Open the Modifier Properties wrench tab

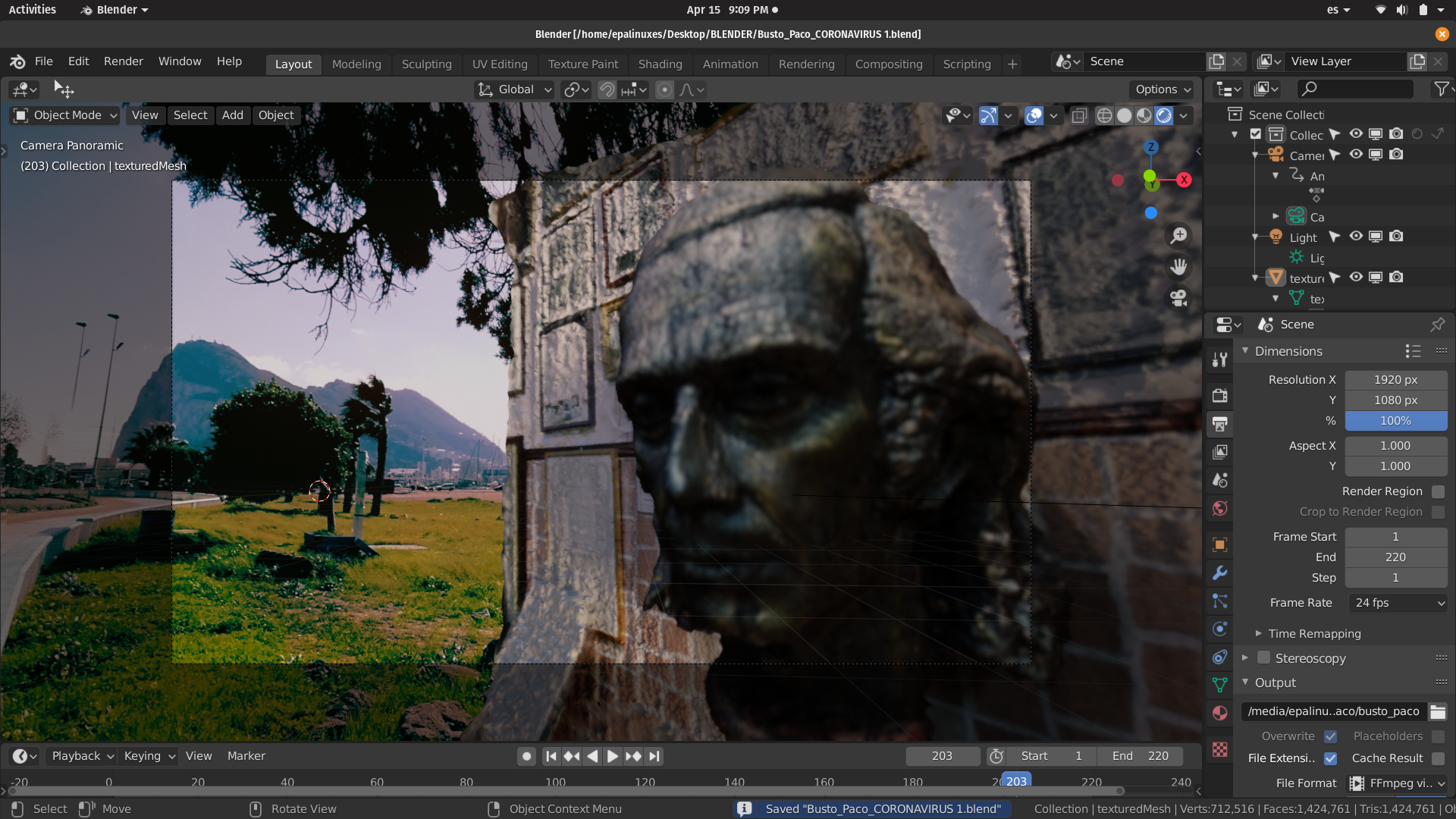[x=1220, y=573]
